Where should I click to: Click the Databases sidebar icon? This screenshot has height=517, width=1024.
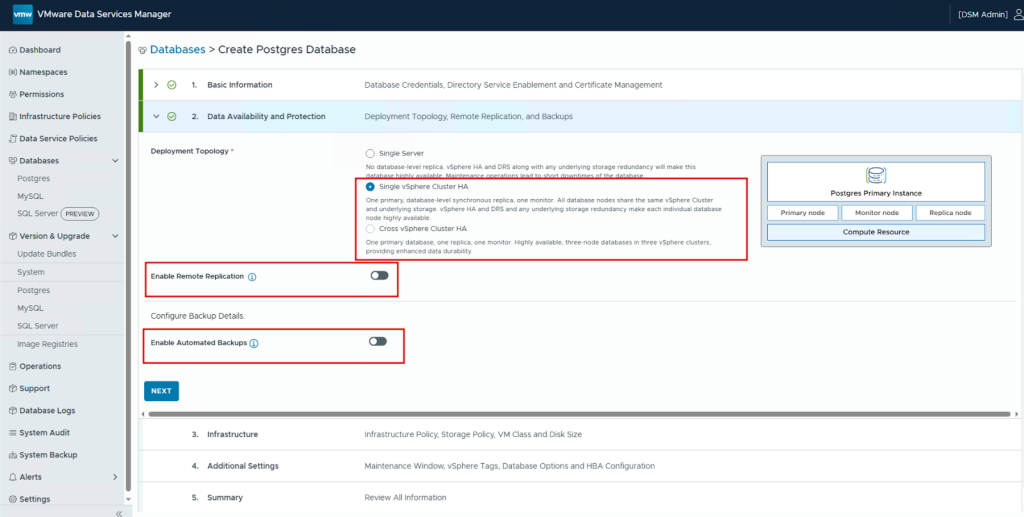(13, 161)
